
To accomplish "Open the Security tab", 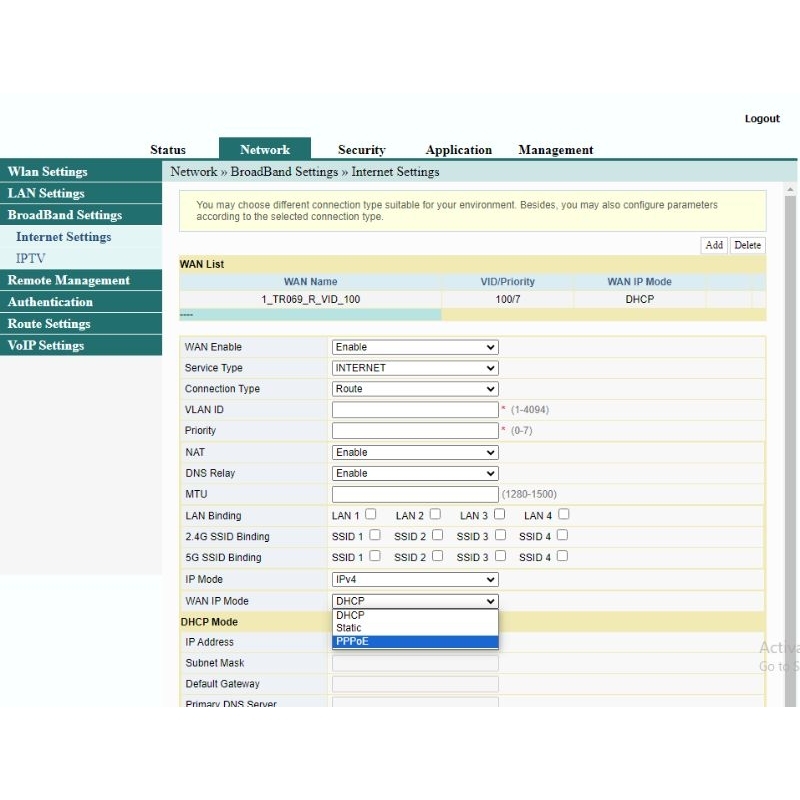I will tap(361, 150).
